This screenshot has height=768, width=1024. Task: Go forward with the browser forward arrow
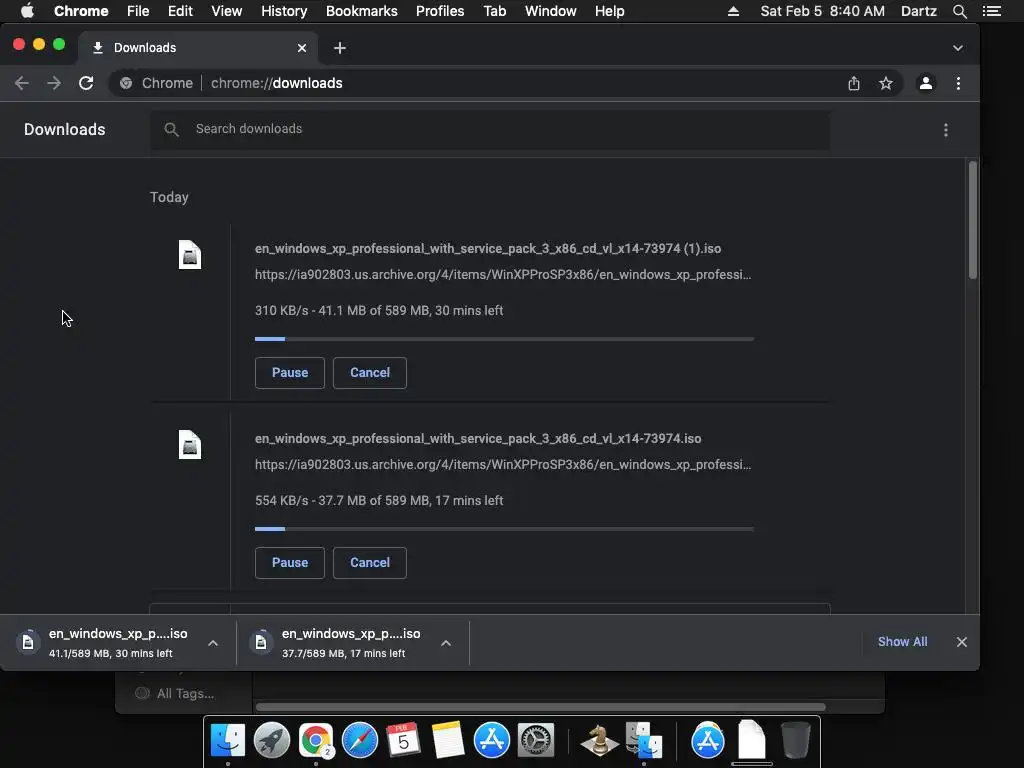pos(54,83)
